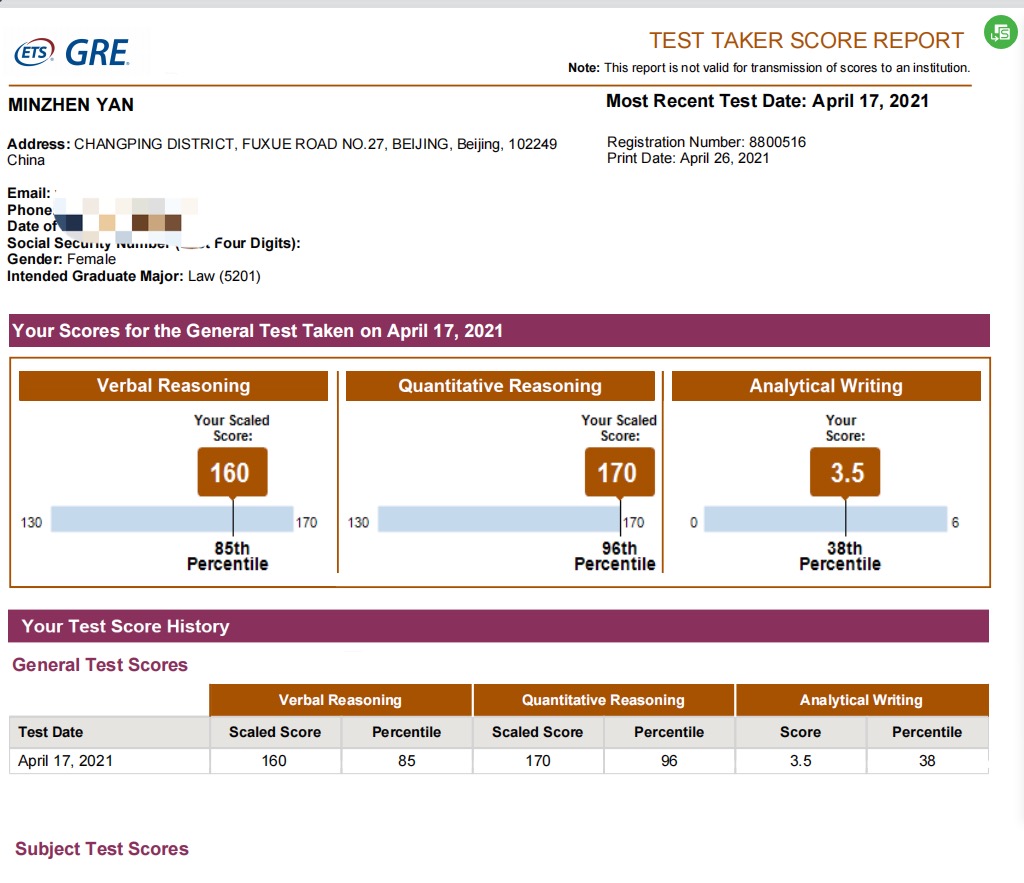The height and width of the screenshot is (883, 1024).
Task: Click the Registration Number 8800516 text
Action: [706, 142]
